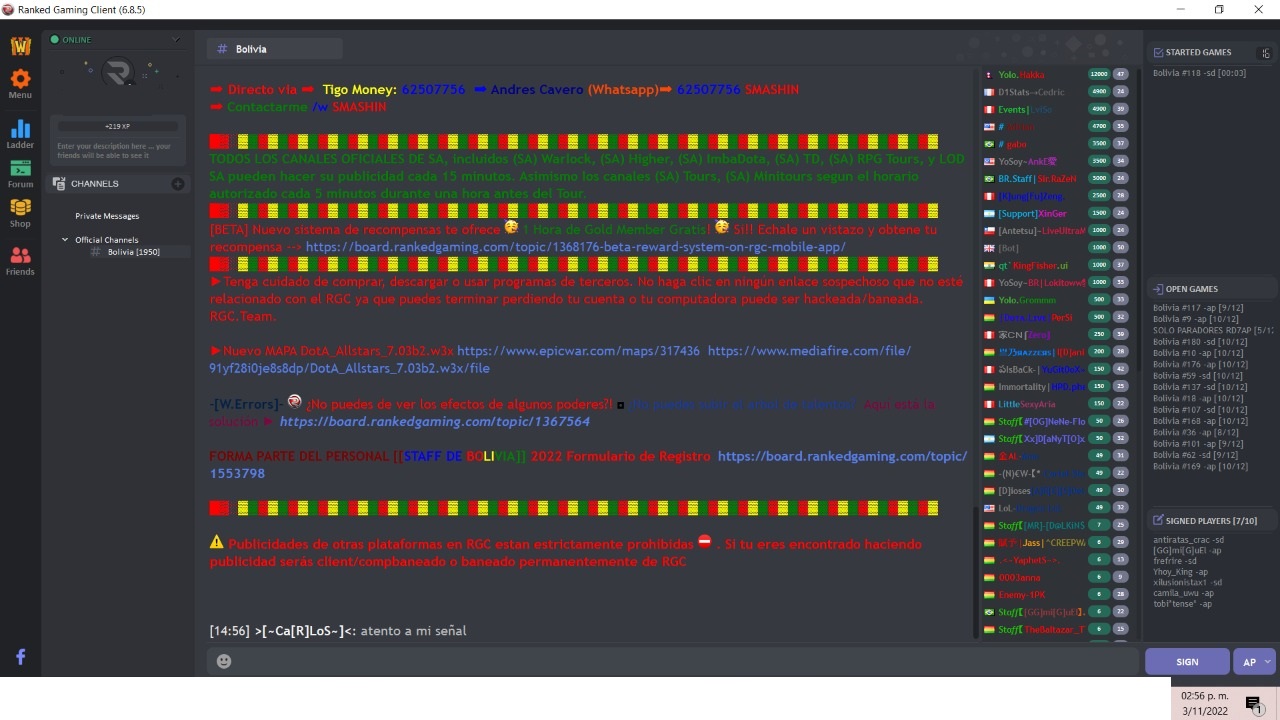Select the Bolivia chat tab

coord(275,49)
